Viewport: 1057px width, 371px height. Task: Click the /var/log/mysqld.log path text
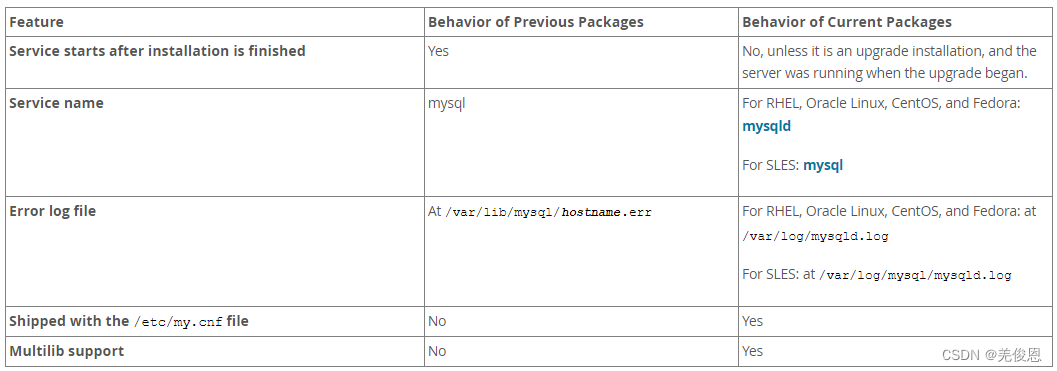(x=815, y=237)
